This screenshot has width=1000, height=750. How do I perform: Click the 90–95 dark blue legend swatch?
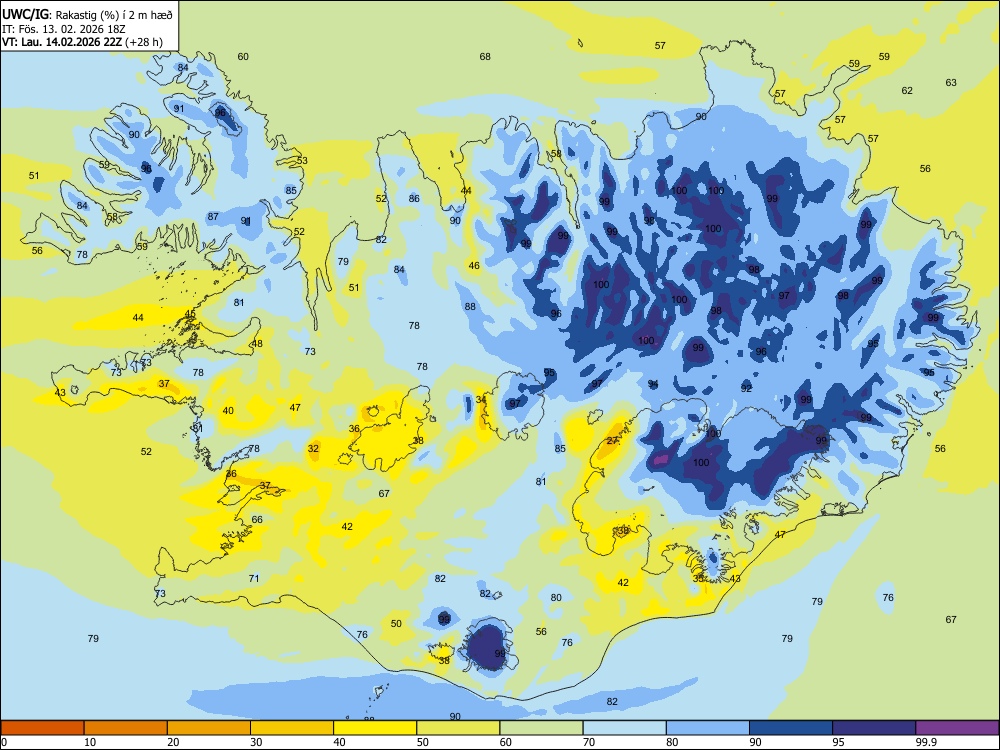[791, 728]
